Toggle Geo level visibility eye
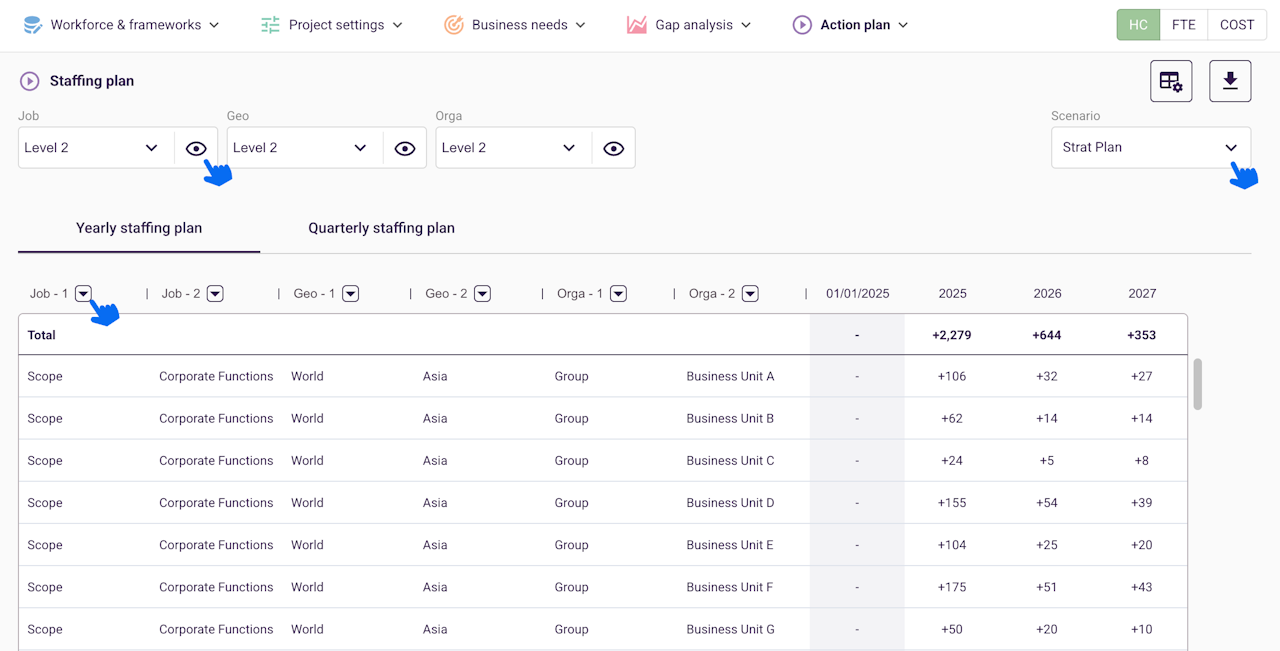Screen dimensions: 1280x651 pyautogui.click(x=405, y=148)
